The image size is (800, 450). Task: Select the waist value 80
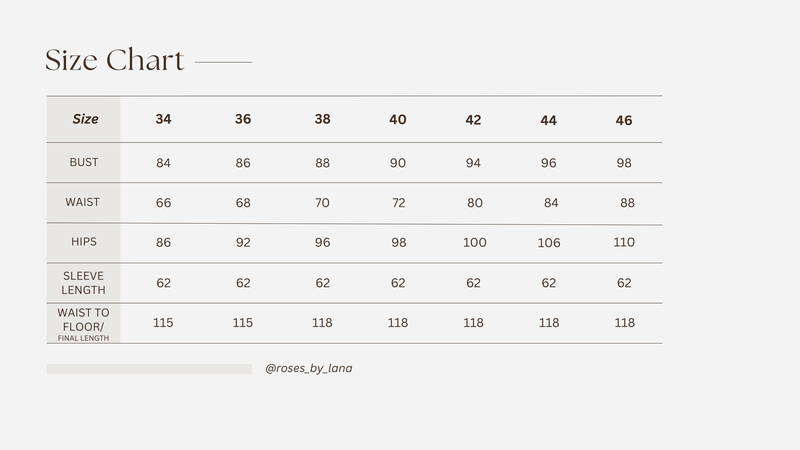474,203
